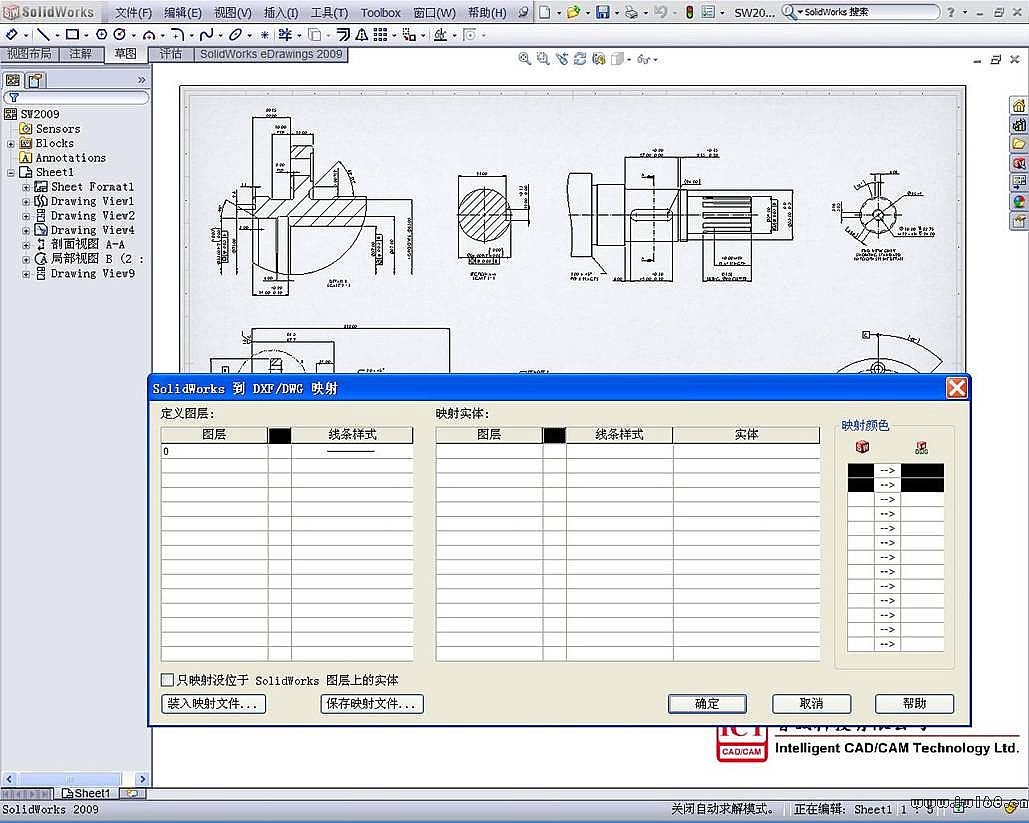Expand the Sheet Format1 node
This screenshot has height=823, width=1029.
(x=26, y=187)
